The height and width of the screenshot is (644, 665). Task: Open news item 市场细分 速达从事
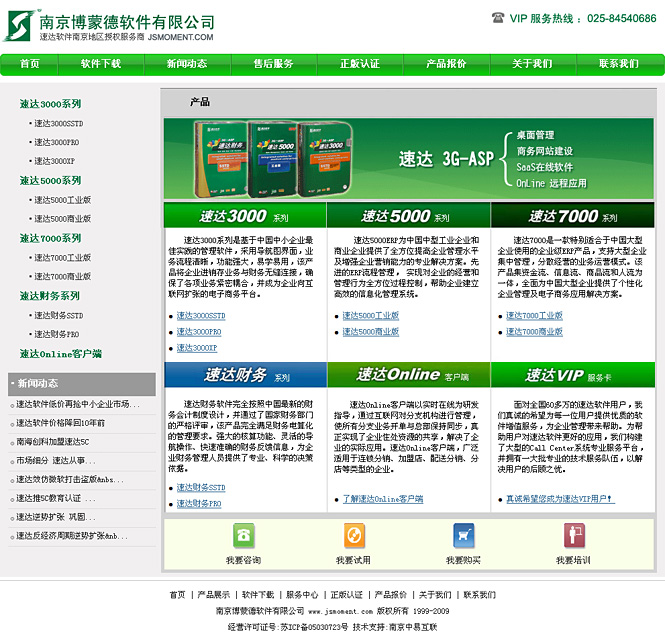tap(56, 461)
